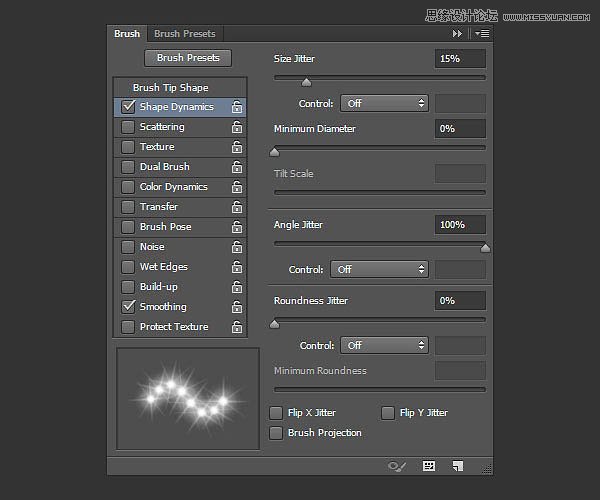
Task: Open the Roundness Jitter Control dropdown
Action: tap(384, 345)
